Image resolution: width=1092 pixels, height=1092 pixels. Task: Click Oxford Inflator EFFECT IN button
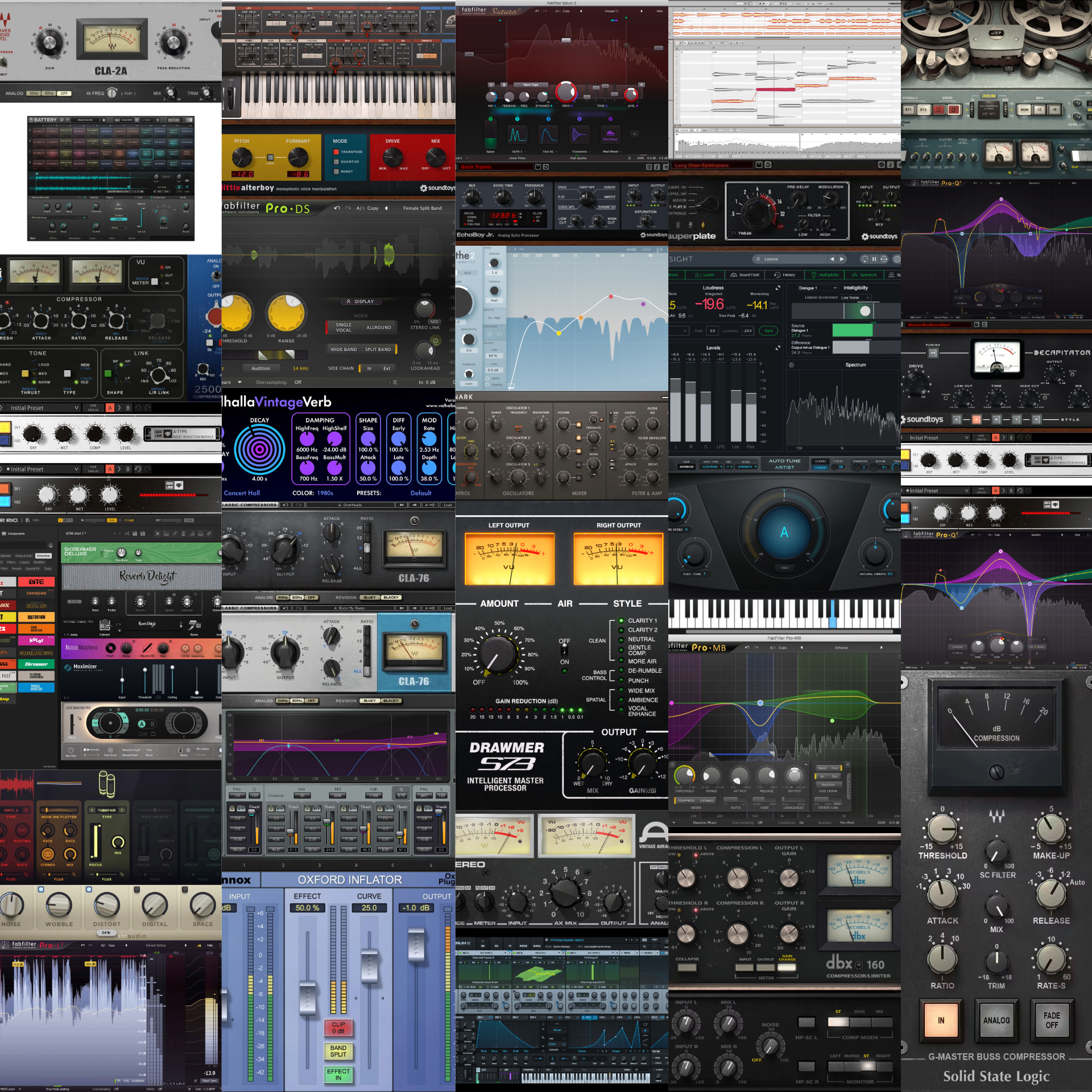point(338,1074)
